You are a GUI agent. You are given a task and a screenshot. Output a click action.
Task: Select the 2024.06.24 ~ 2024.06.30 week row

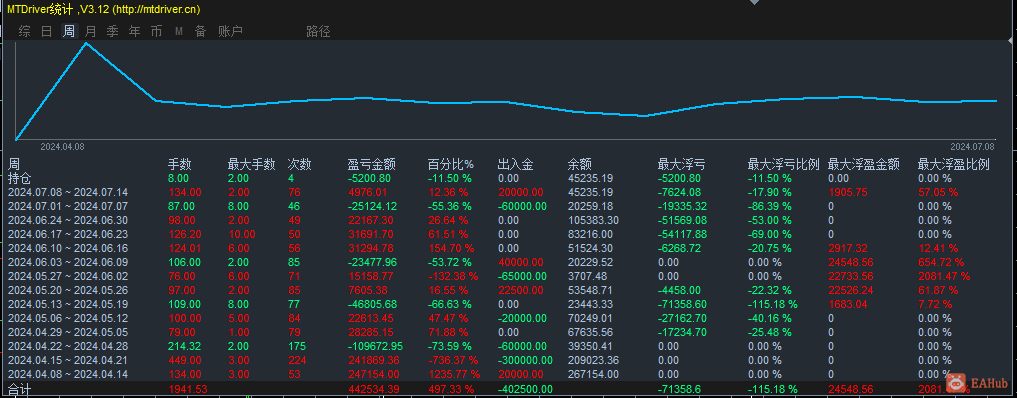509,220
